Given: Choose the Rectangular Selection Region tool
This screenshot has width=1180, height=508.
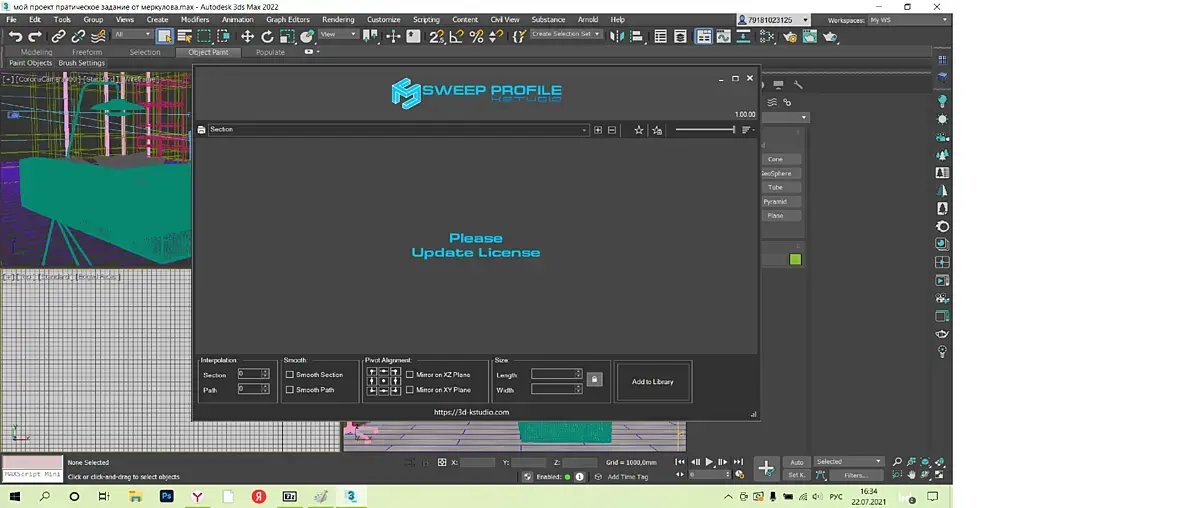Looking at the screenshot, I should (204, 36).
